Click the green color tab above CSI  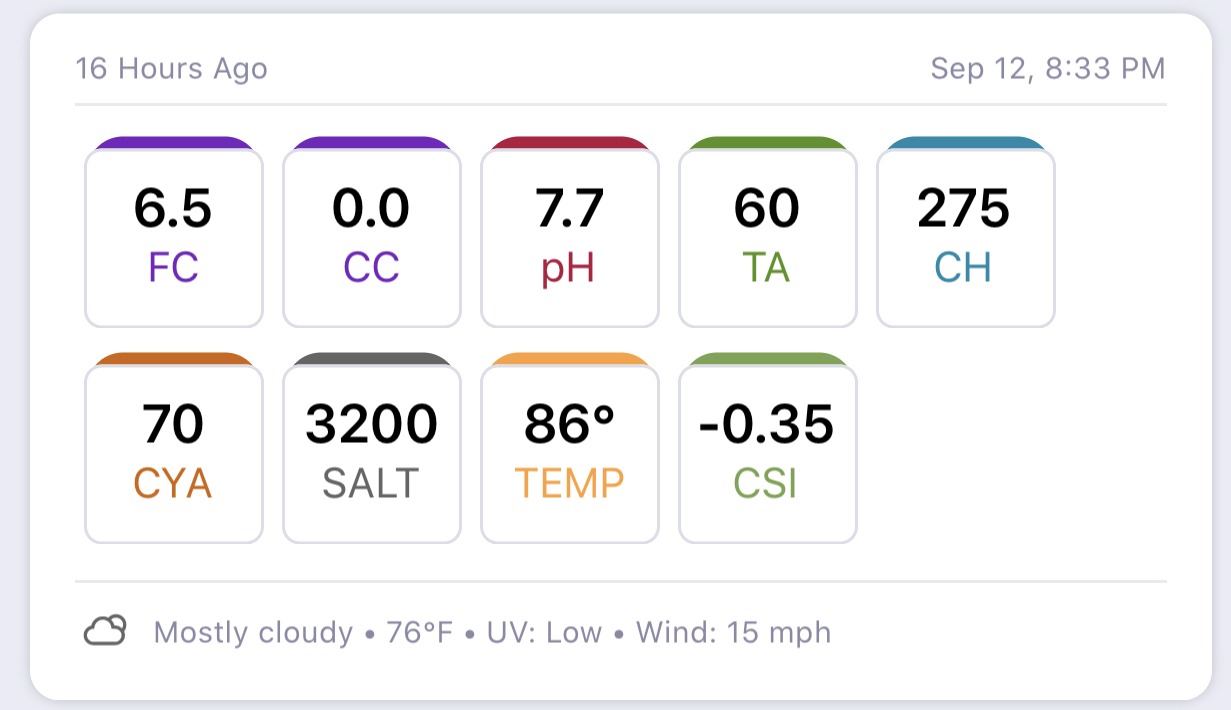[x=768, y=358]
